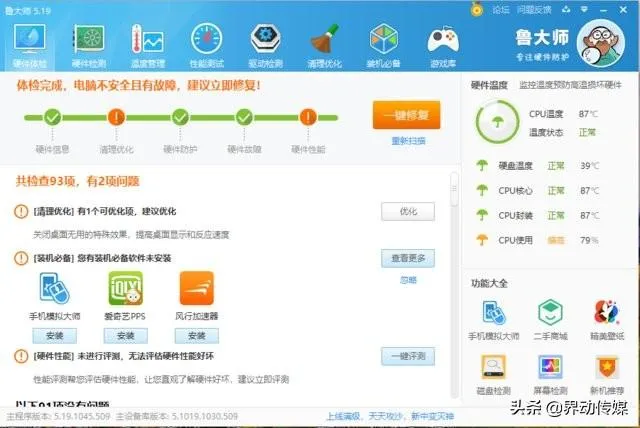The image size is (640, 428).
Task: Open 屏幕检测 screen check tool
Action: coord(550,375)
